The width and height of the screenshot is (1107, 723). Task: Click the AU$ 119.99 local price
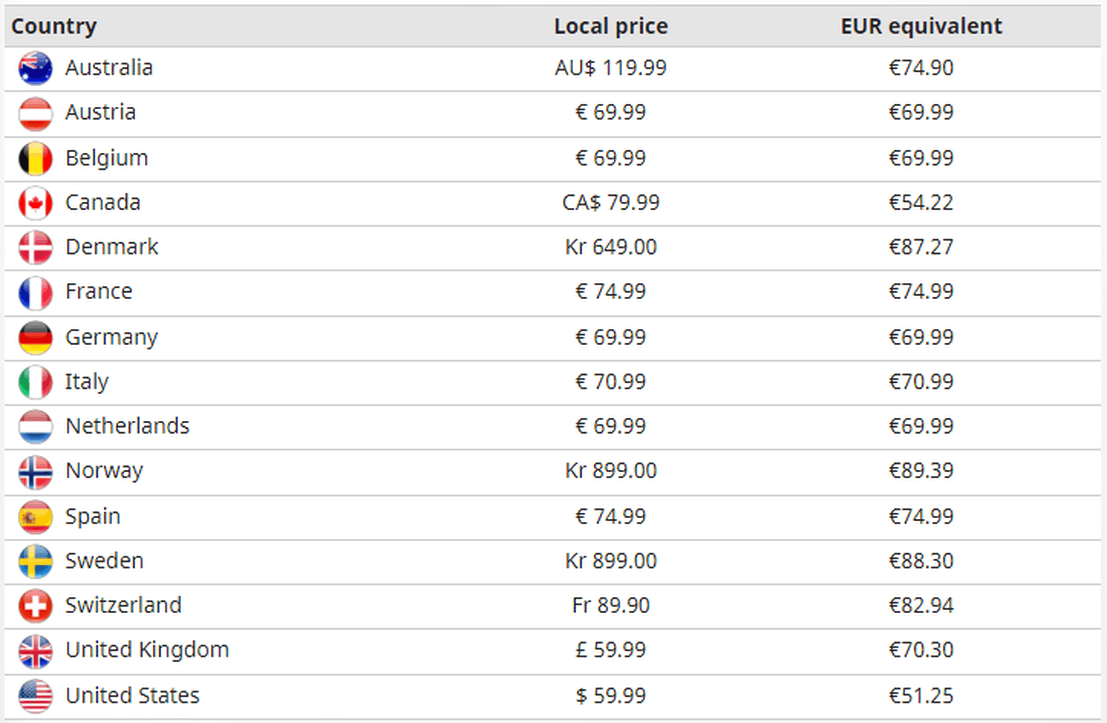[611, 68]
